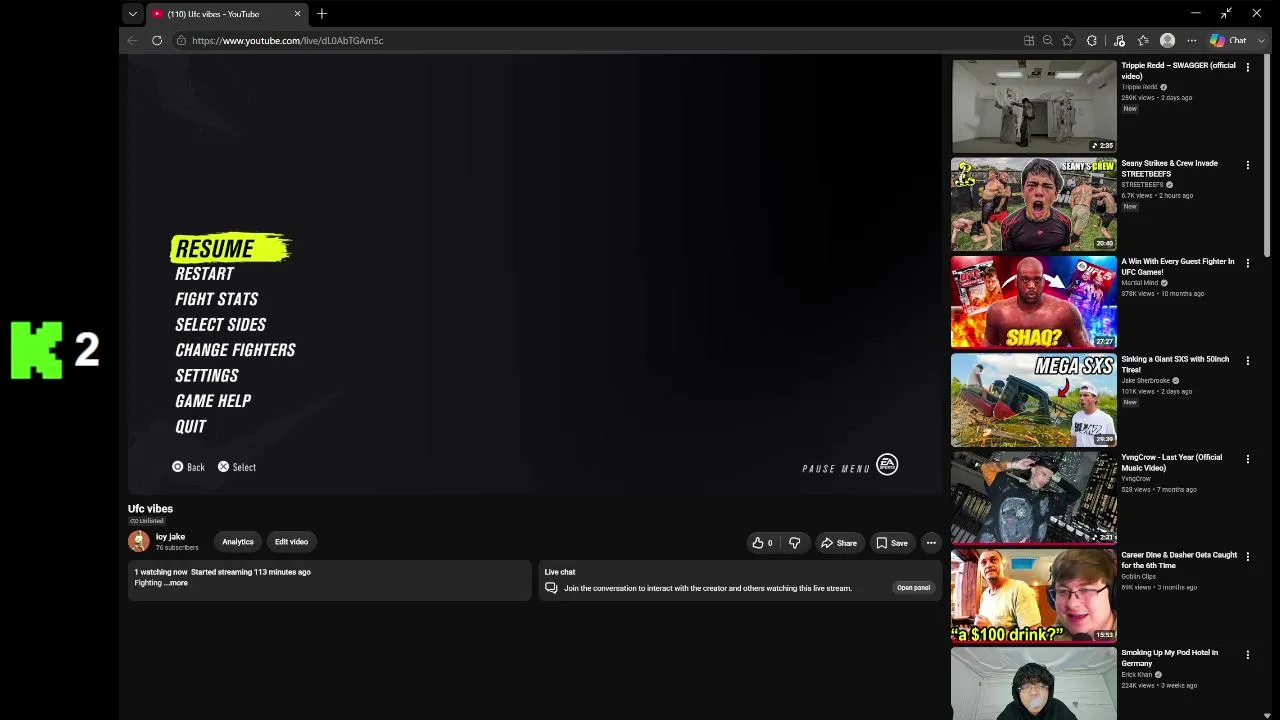Open menu for Seany Strikes video
Viewport: 1280px width, 720px height.
tap(1247, 165)
